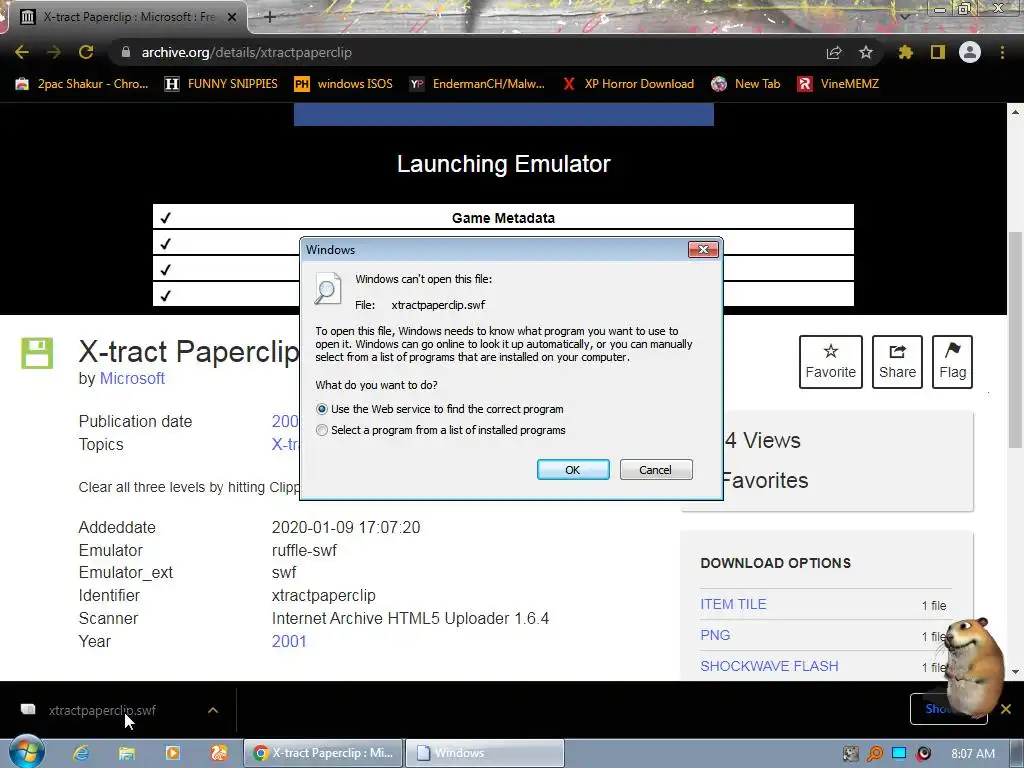Screen dimensions: 1024x768
Task: Open FUNNY SNIPPIES bookmark
Action: [x=221, y=84]
